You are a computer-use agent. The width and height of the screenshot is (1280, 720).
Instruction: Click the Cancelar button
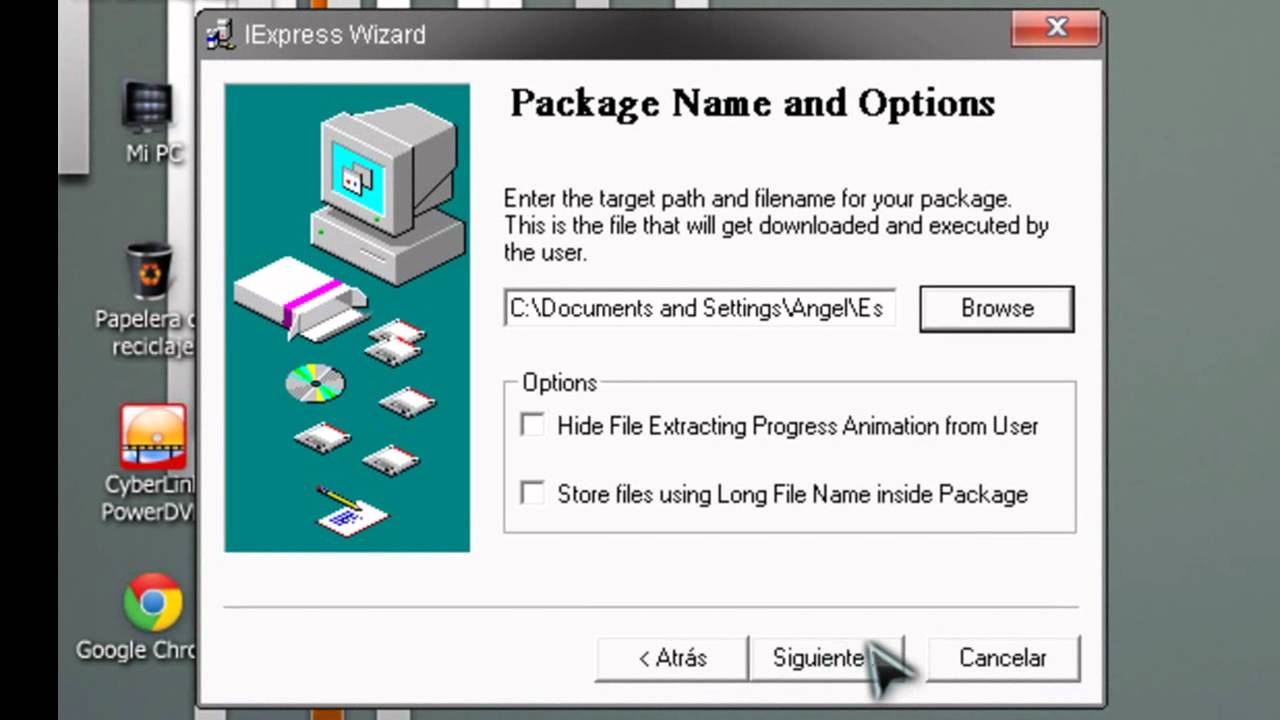tap(1003, 658)
